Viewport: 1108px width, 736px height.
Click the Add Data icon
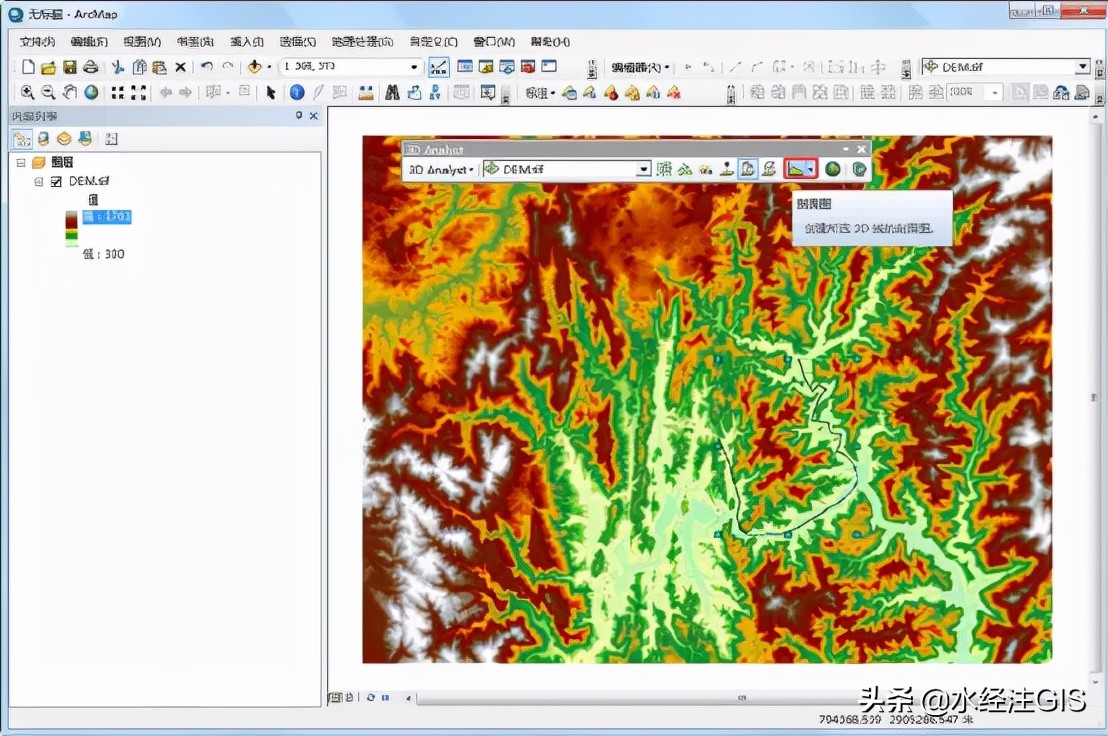[254, 67]
